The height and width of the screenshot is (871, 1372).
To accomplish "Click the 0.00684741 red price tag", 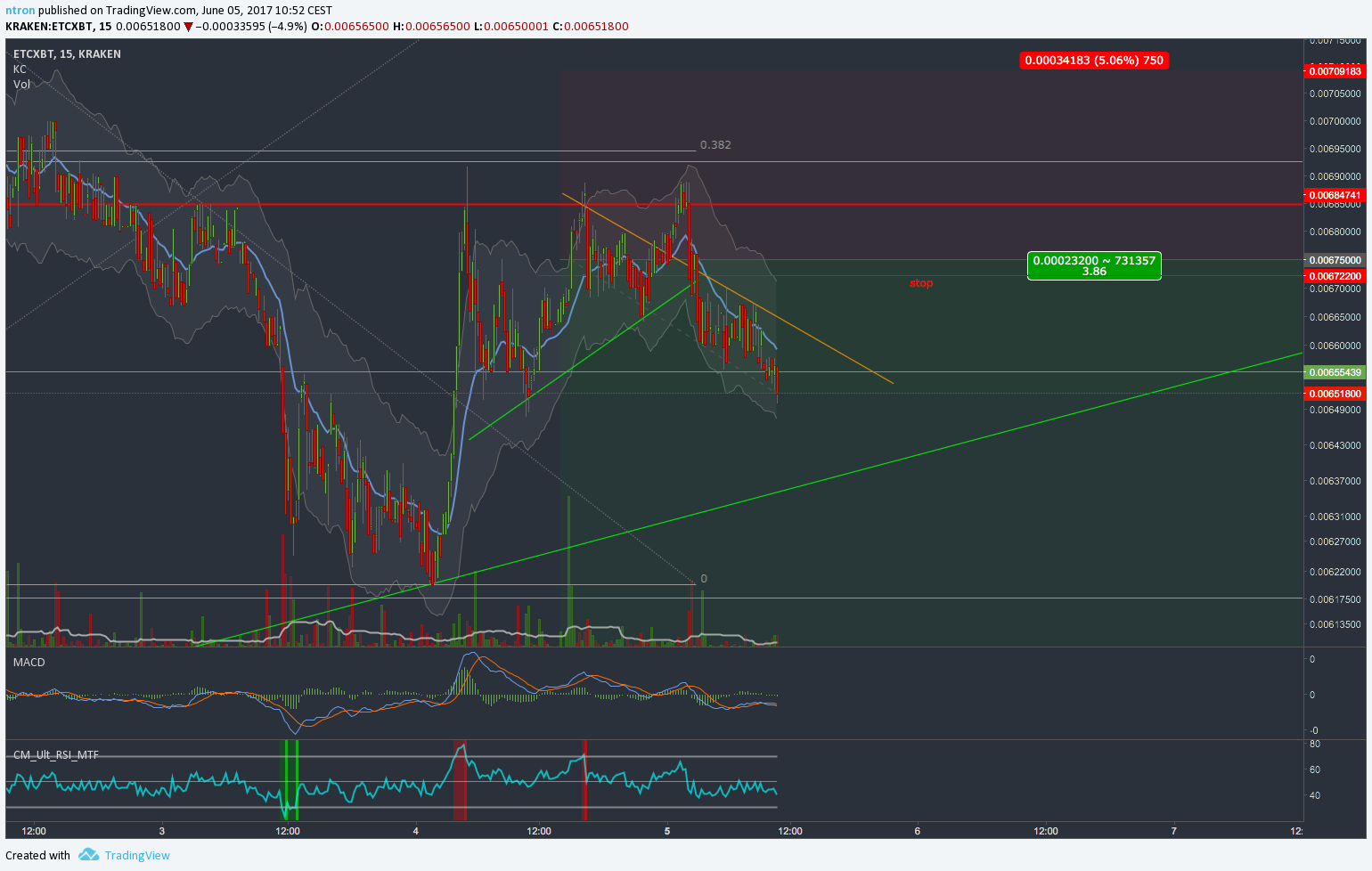I will tap(1335, 195).
